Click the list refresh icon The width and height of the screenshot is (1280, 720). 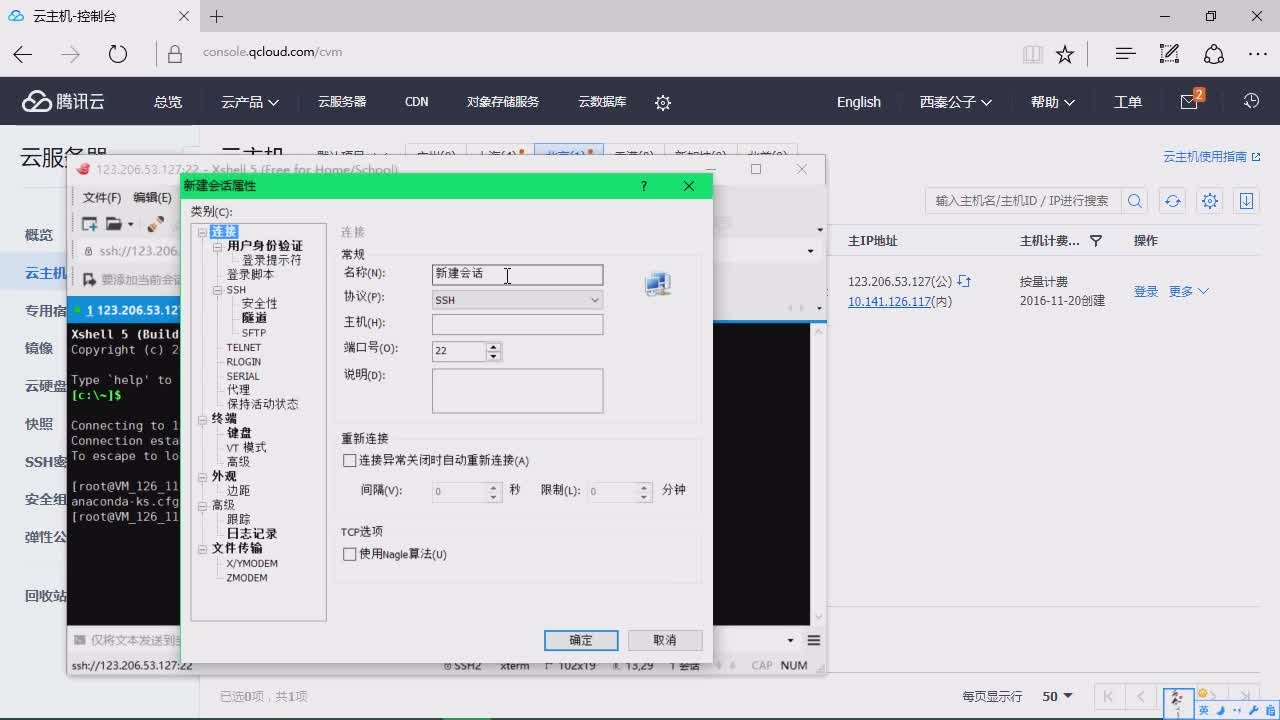pos(1172,201)
